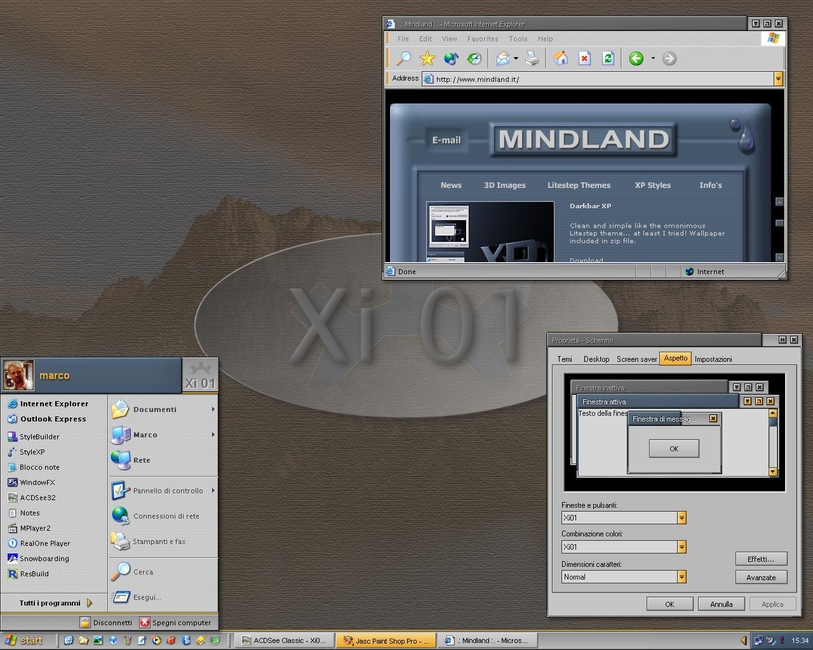Viewport: 813px width, 650px height.
Task: Click Disconnetti in start menu
Action: 106,623
